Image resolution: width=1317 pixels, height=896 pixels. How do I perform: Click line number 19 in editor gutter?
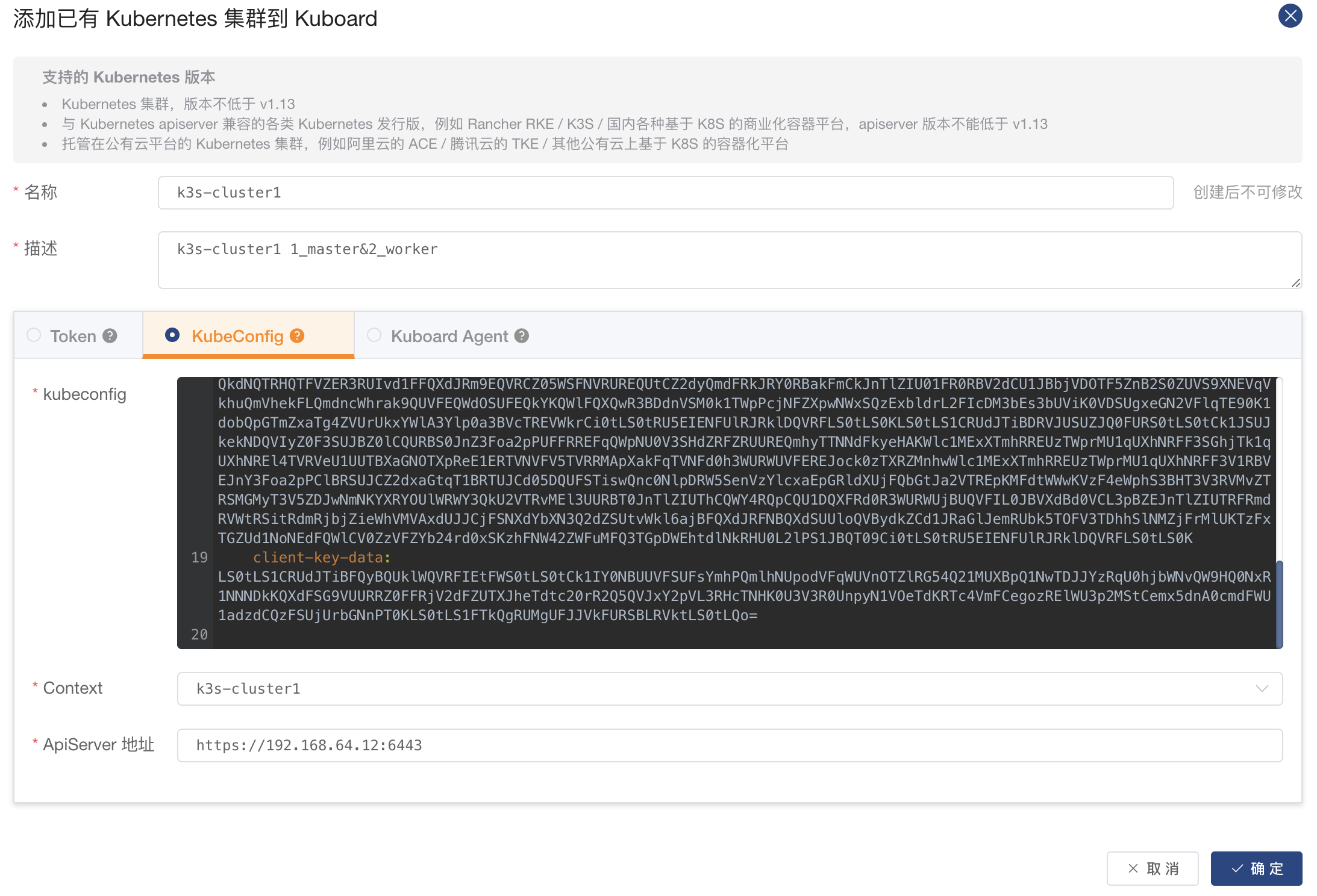click(x=199, y=558)
